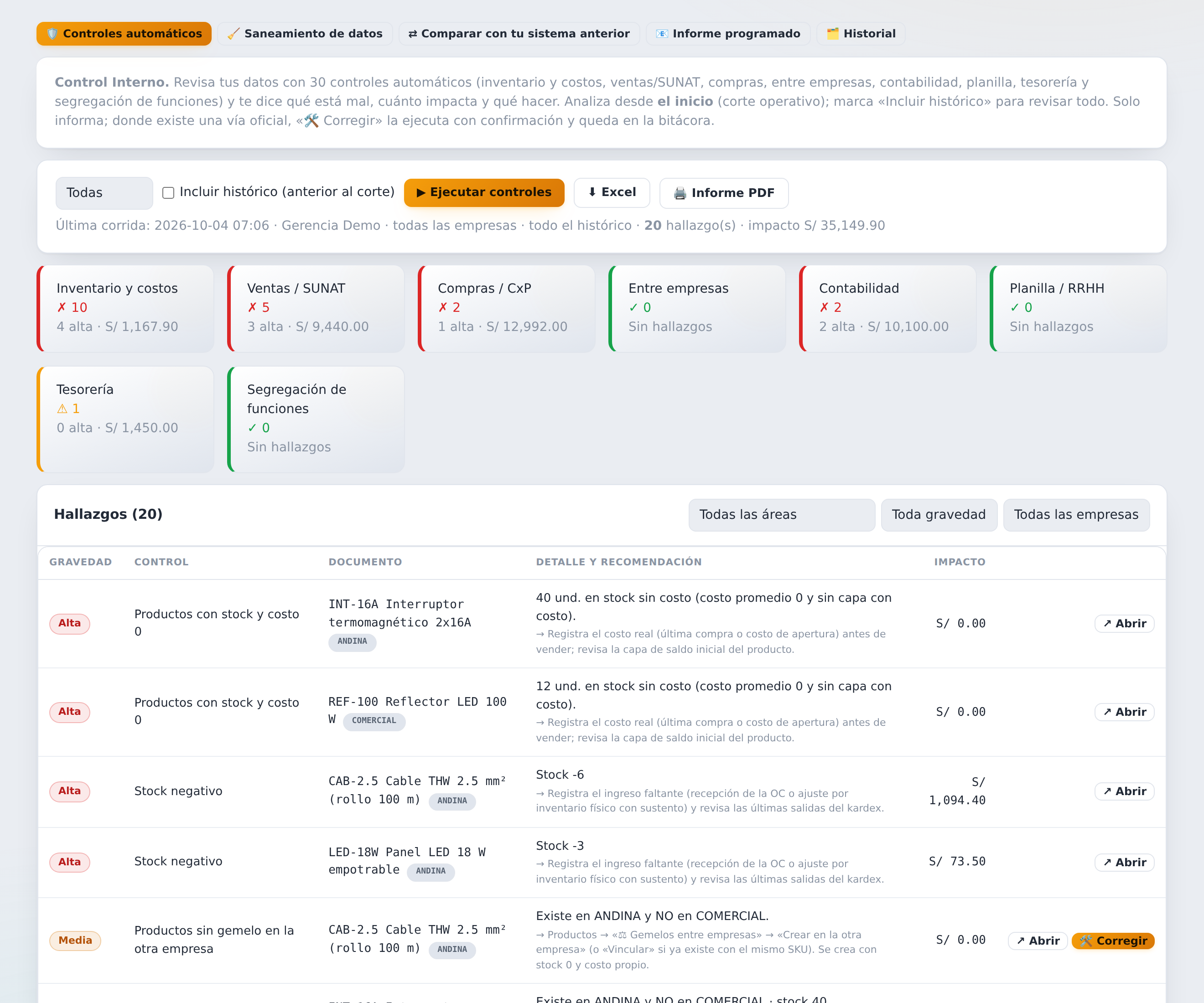This screenshot has height=1003, width=1204.
Task: Expand Toda gravedad filter
Action: pos(939,515)
